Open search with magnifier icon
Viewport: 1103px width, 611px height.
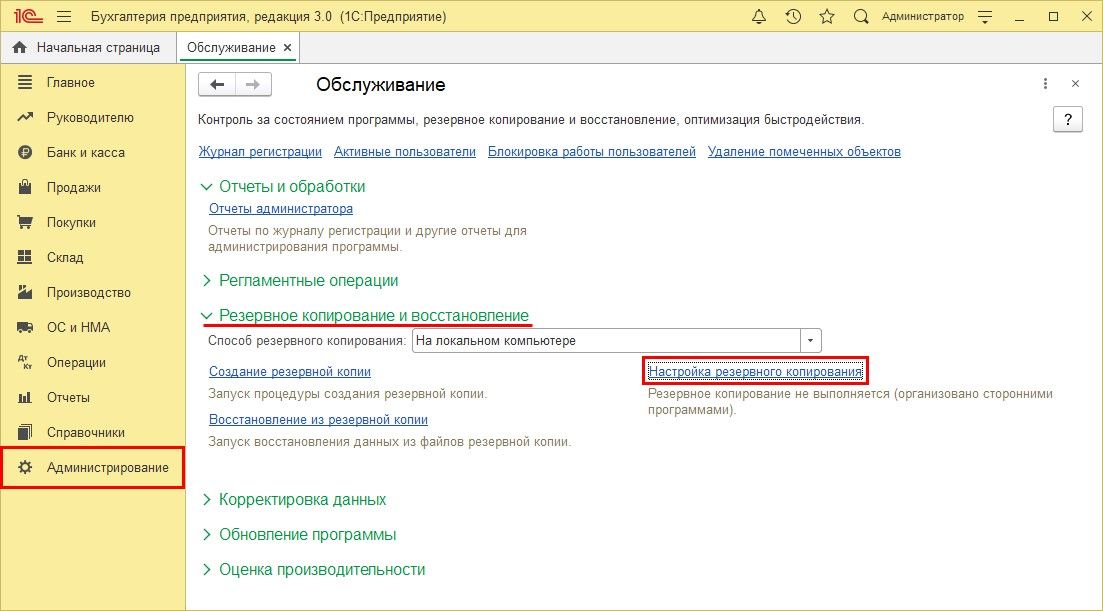point(860,17)
